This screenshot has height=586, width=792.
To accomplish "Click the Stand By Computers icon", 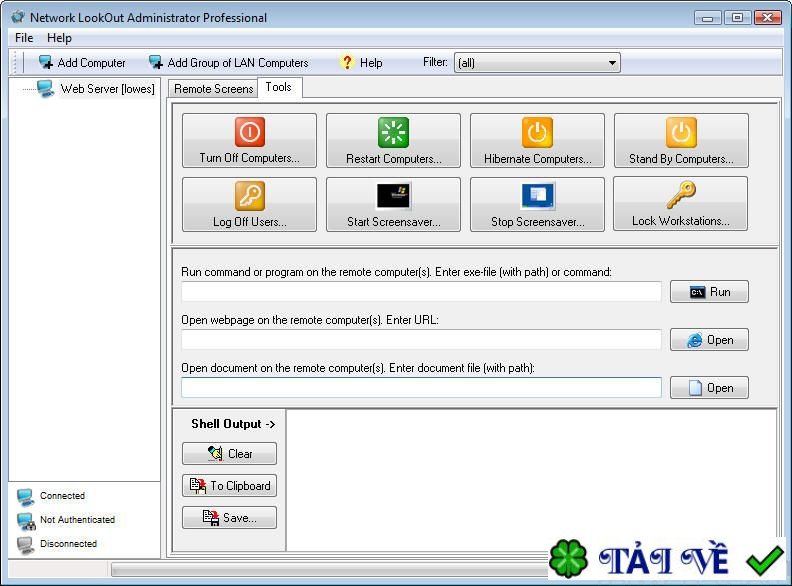I will point(681,132).
